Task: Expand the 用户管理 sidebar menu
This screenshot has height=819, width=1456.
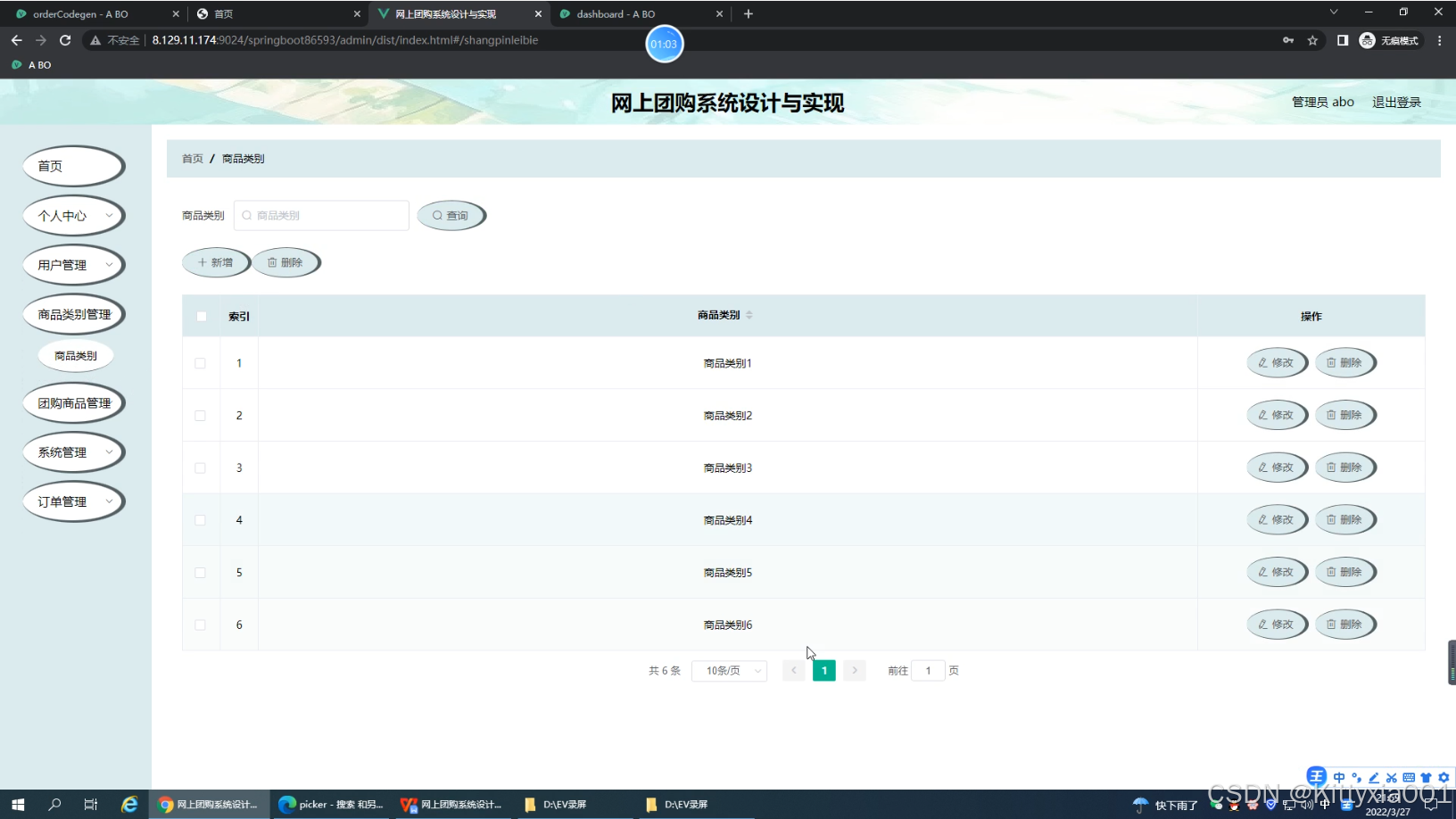Action: tap(74, 265)
